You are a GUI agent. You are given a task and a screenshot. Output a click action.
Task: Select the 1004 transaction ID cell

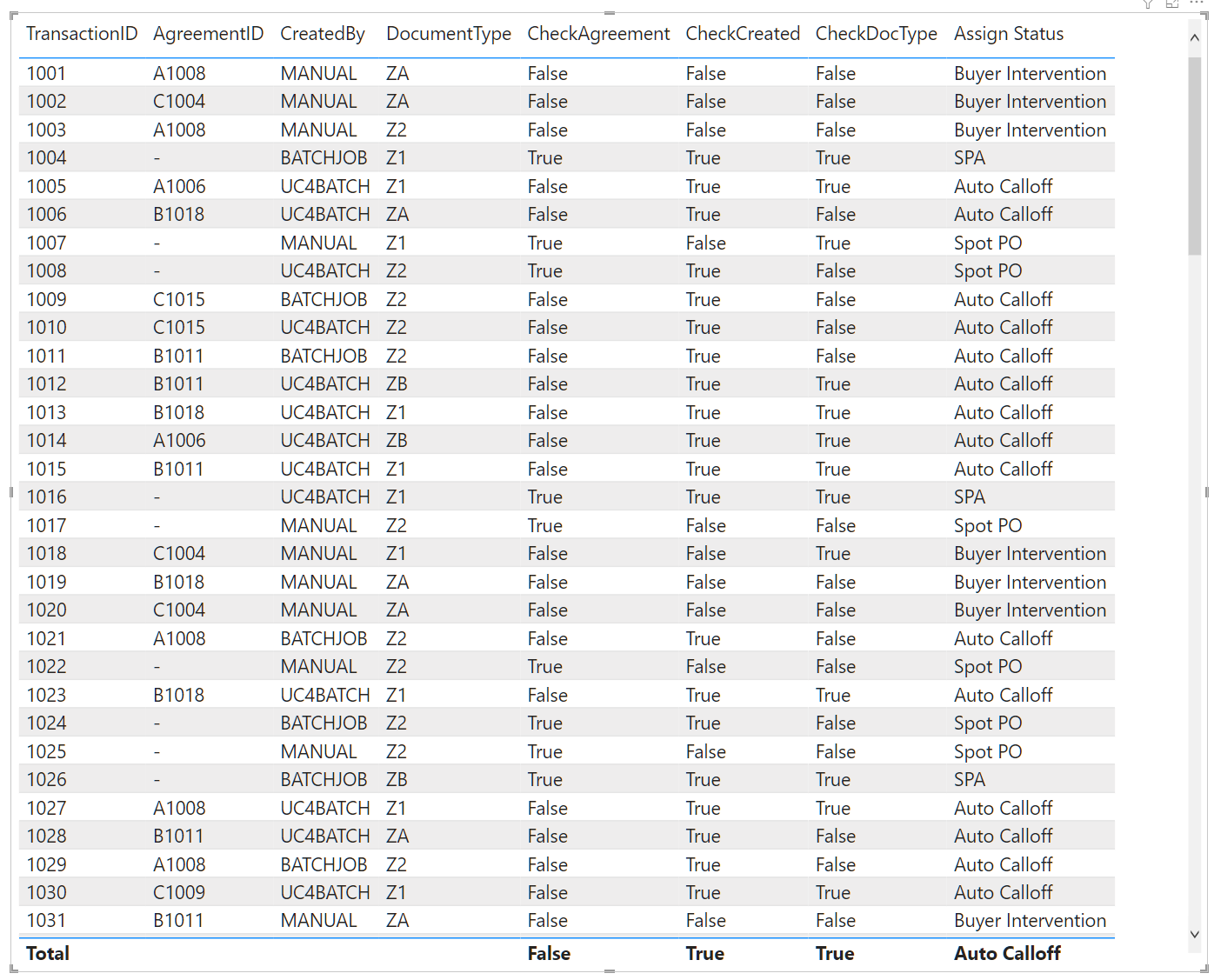tap(46, 158)
